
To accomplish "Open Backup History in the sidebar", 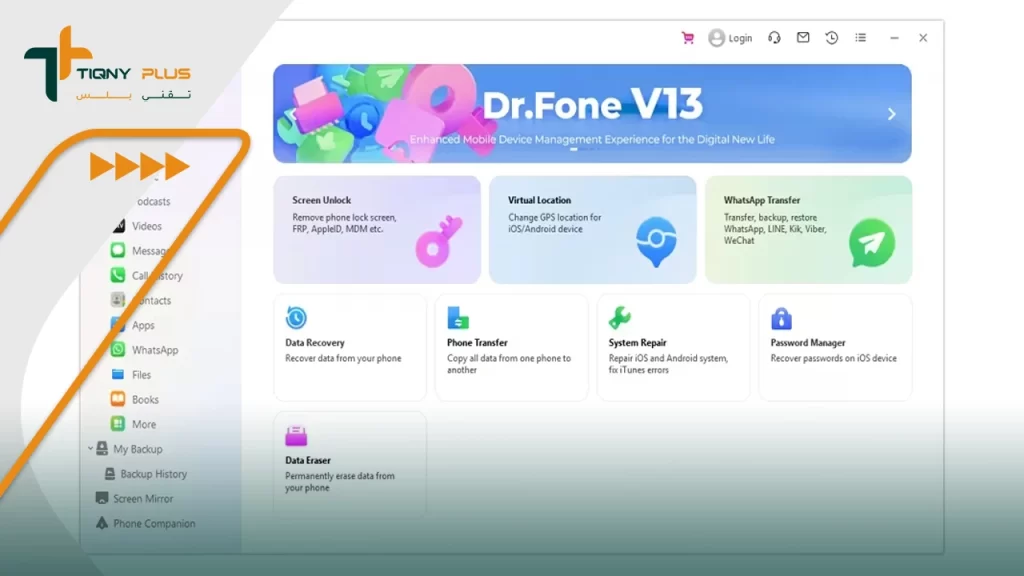I will (153, 474).
